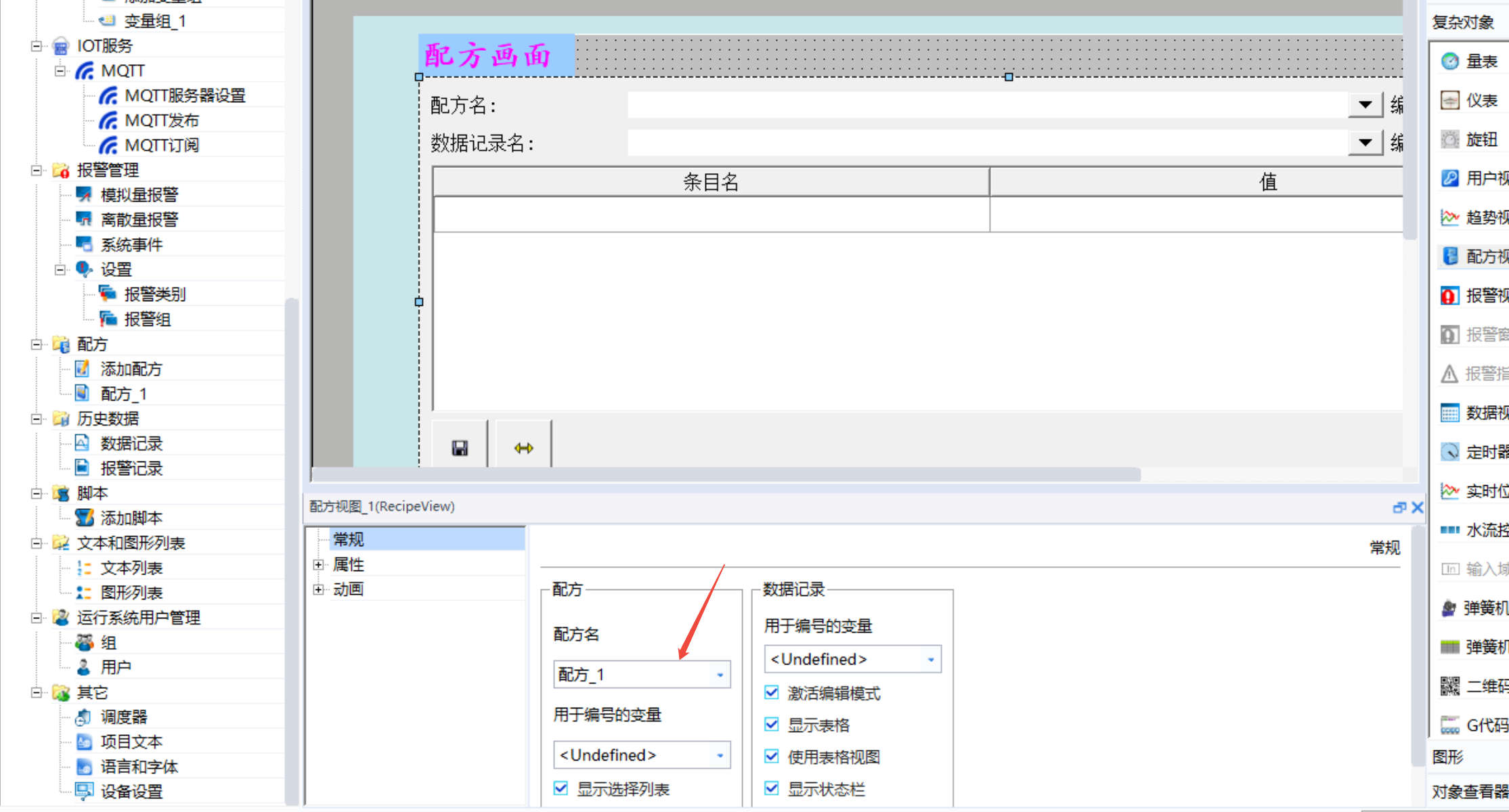Open the MQTT服务器设置 item
This screenshot has width=1509, height=812.
(185, 95)
